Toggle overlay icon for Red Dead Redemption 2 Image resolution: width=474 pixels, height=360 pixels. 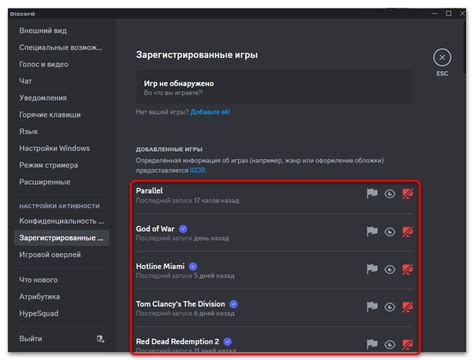(x=407, y=344)
